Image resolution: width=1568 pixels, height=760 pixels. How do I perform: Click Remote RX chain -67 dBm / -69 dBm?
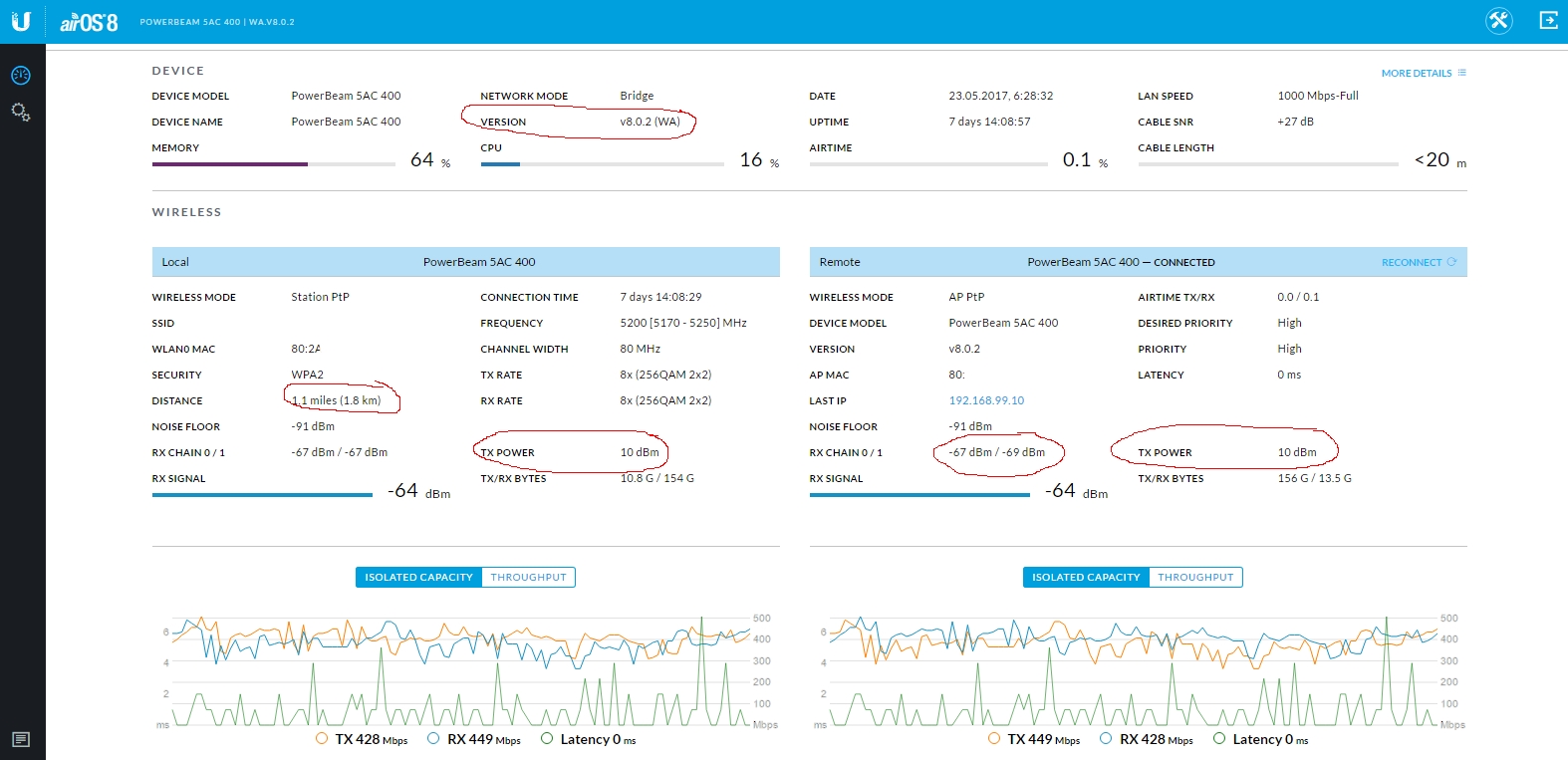tap(996, 452)
